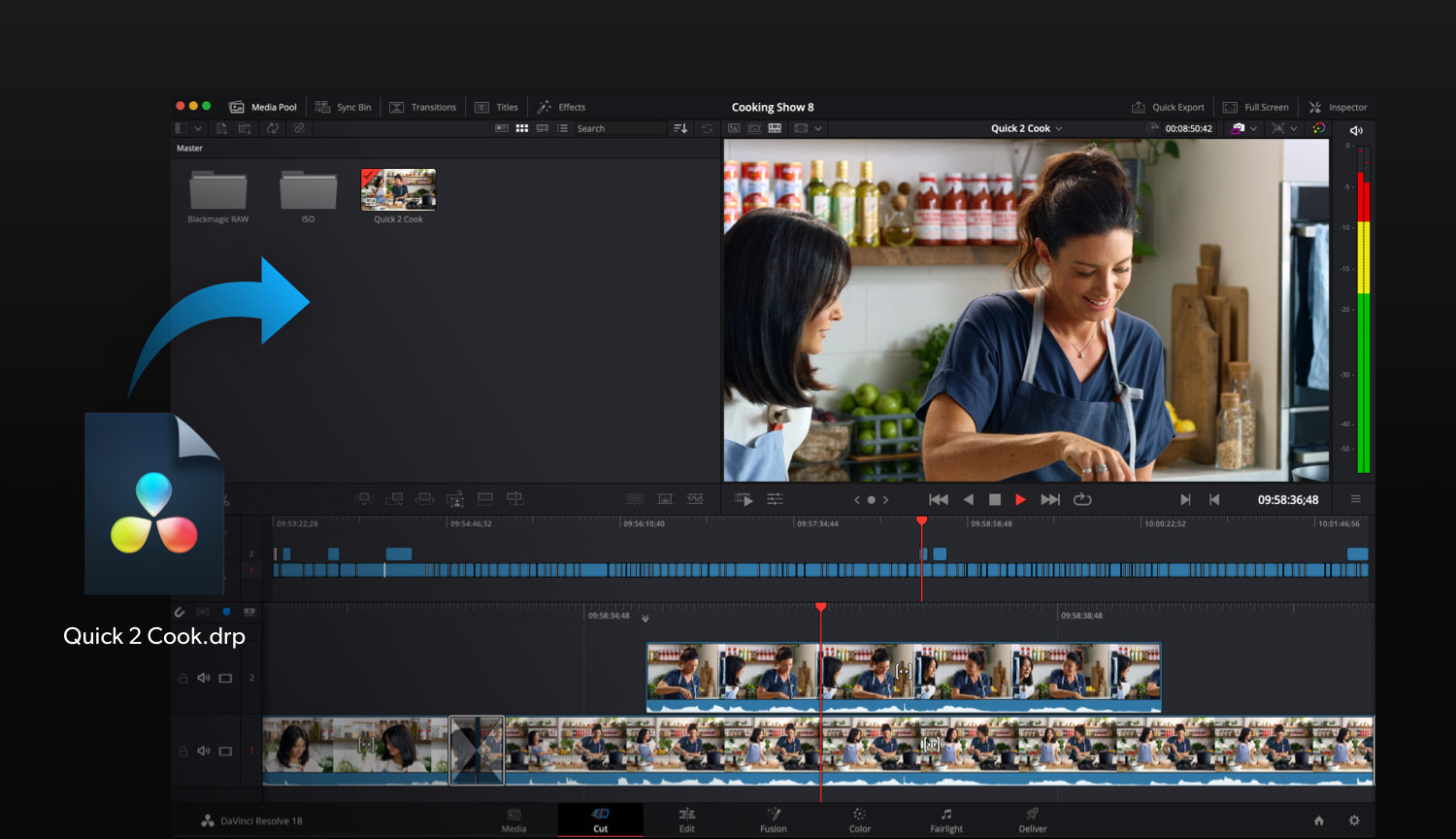Hide video output of track 2
The height and width of the screenshot is (839, 1456).
(225, 678)
